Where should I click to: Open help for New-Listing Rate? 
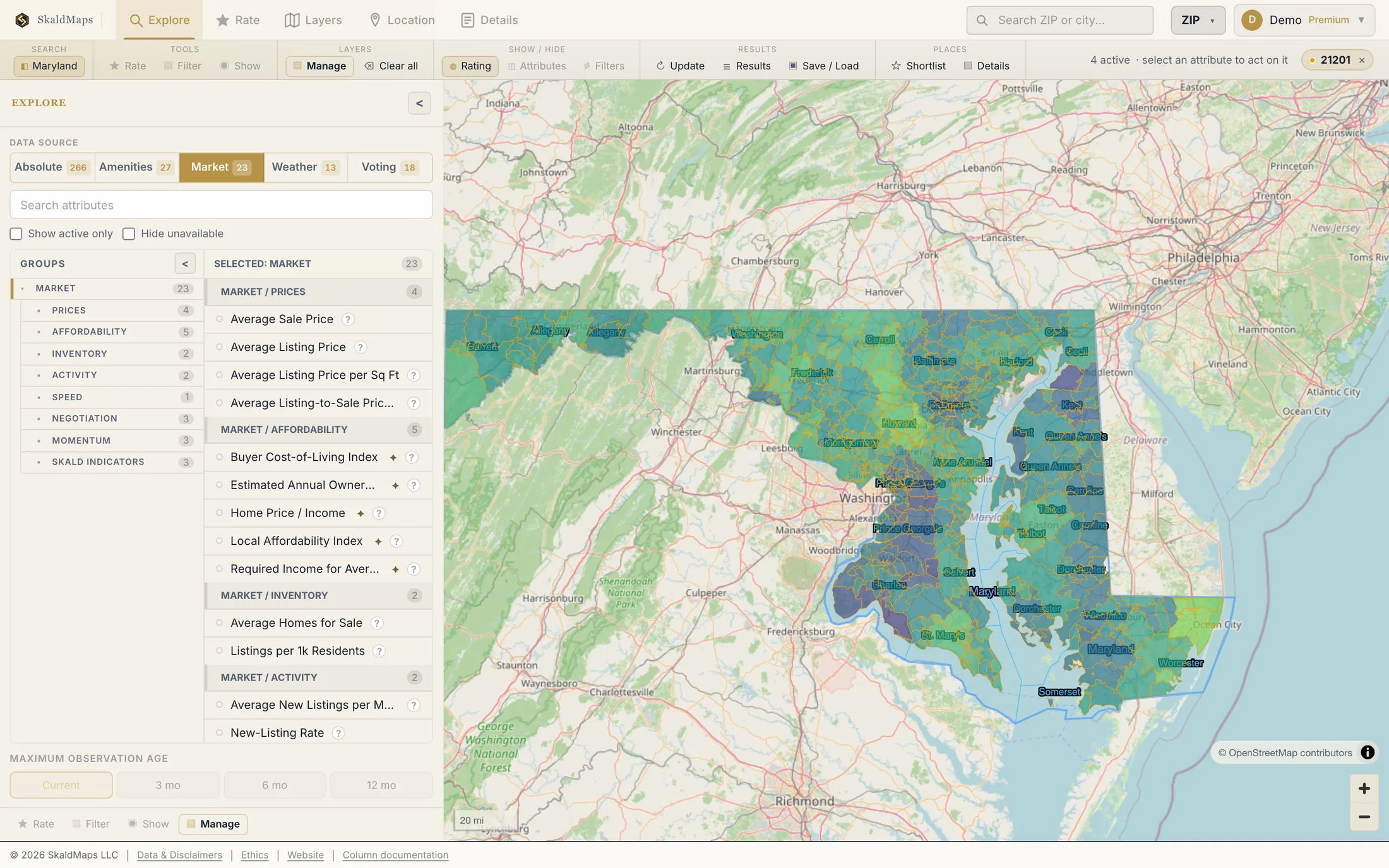[338, 733]
